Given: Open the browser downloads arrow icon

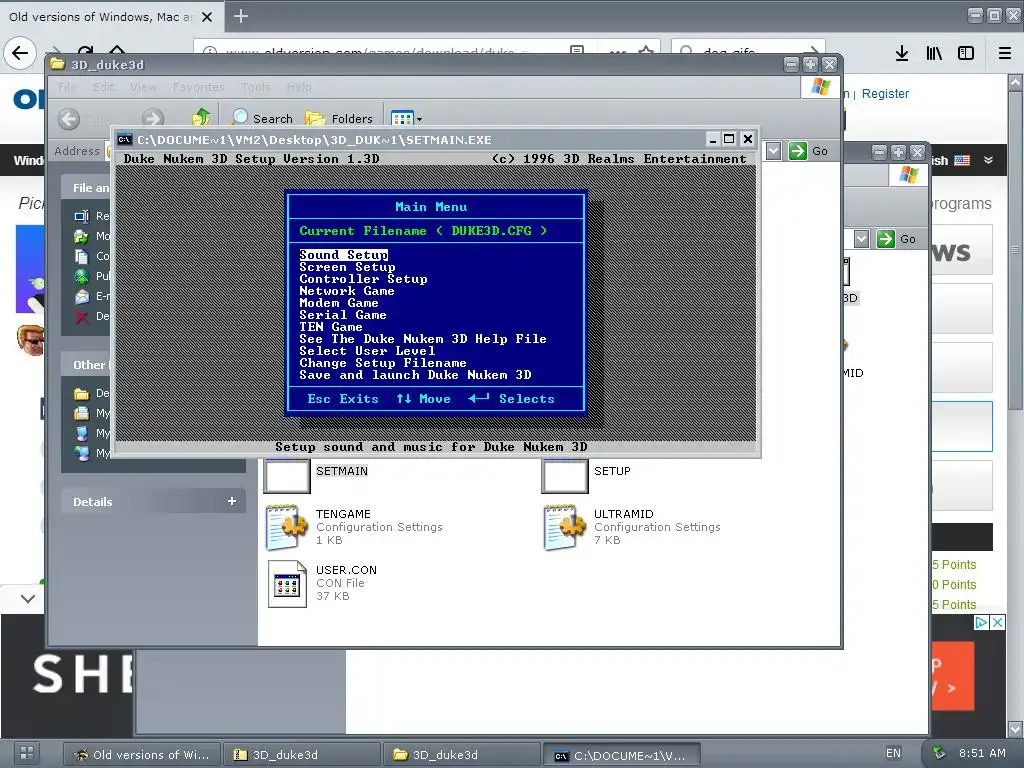Looking at the screenshot, I should tap(901, 53).
